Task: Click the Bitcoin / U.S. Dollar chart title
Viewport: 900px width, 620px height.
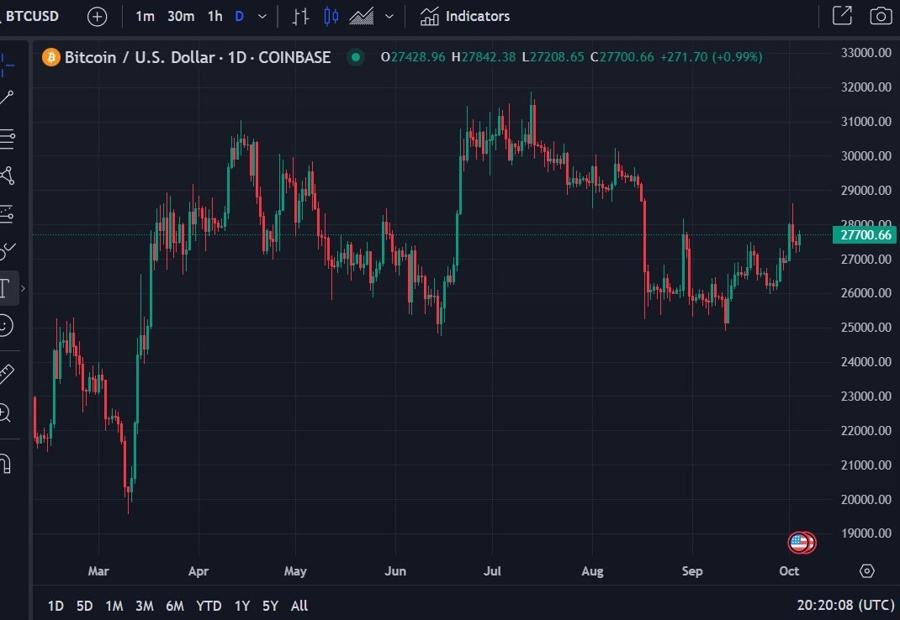Action: click(197, 57)
